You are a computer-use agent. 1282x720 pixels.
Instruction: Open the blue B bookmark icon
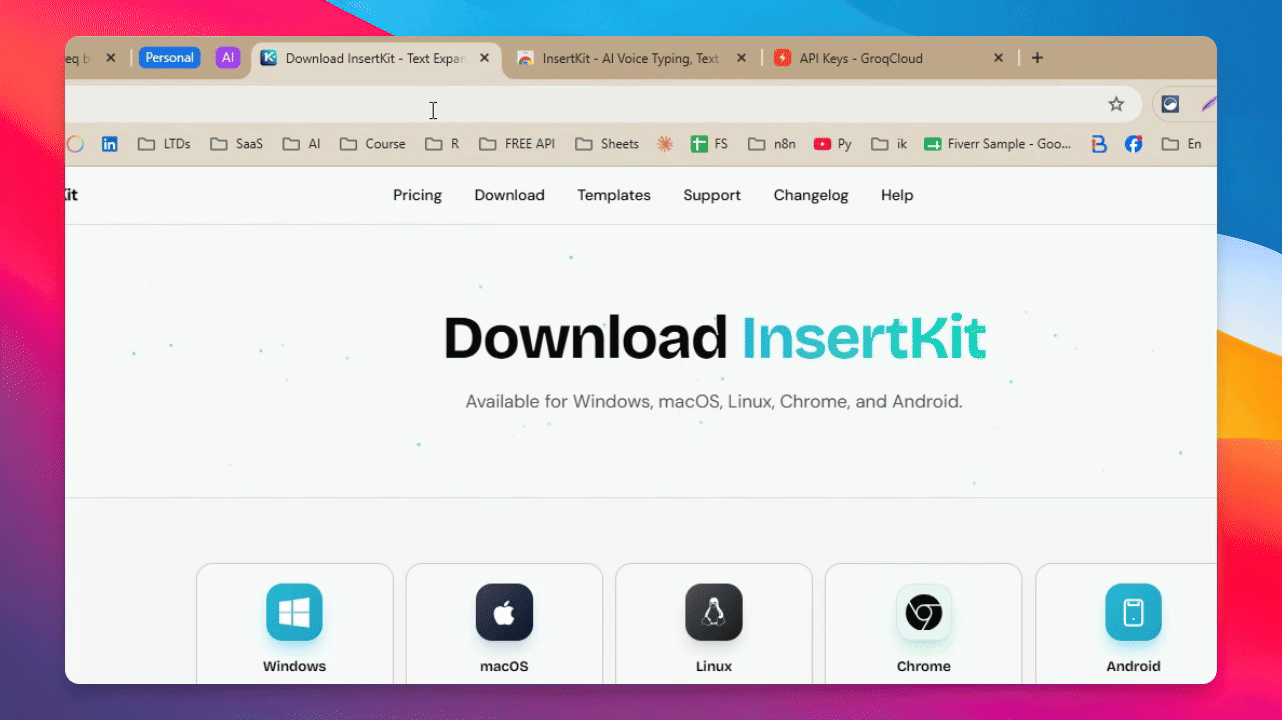1099,144
